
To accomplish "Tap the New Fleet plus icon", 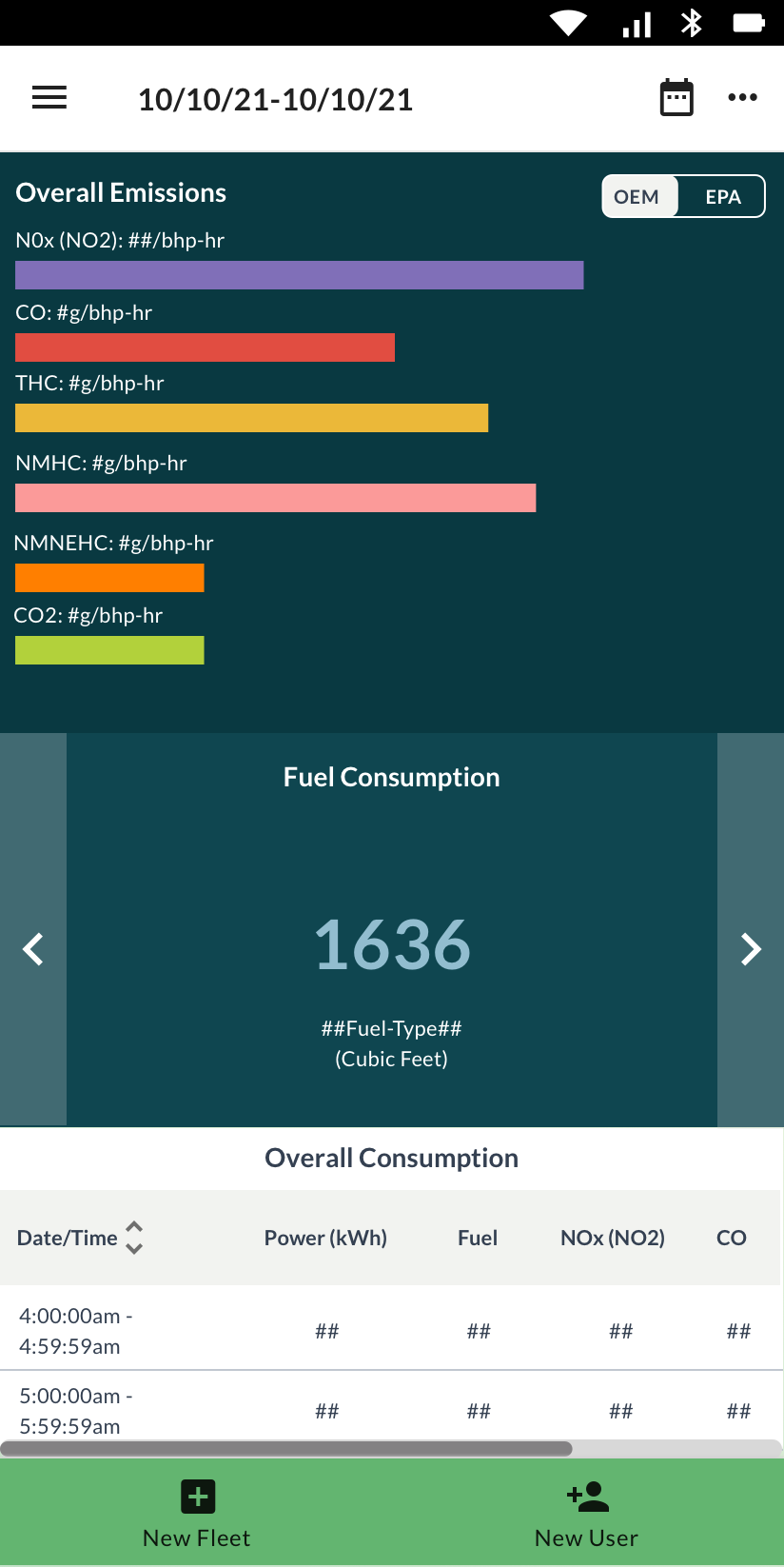I will [198, 1497].
